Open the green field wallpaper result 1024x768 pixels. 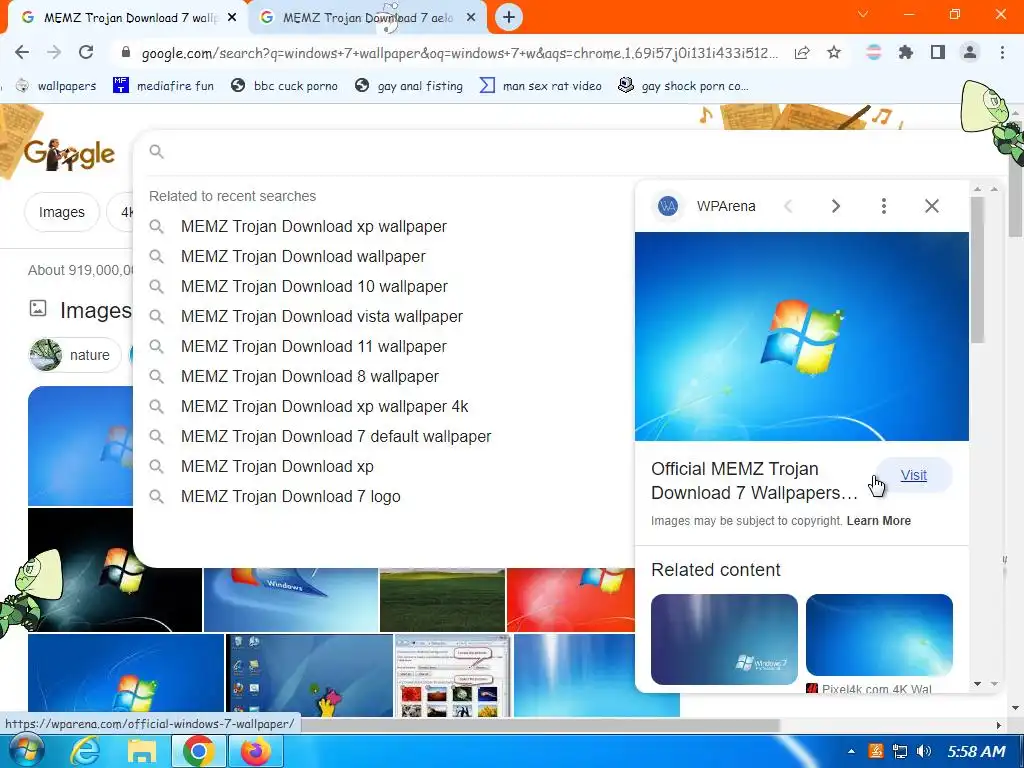[x=442, y=600]
